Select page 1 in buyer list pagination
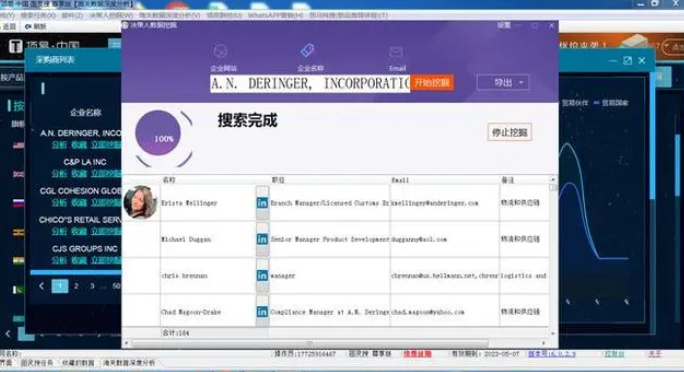 pos(60,286)
